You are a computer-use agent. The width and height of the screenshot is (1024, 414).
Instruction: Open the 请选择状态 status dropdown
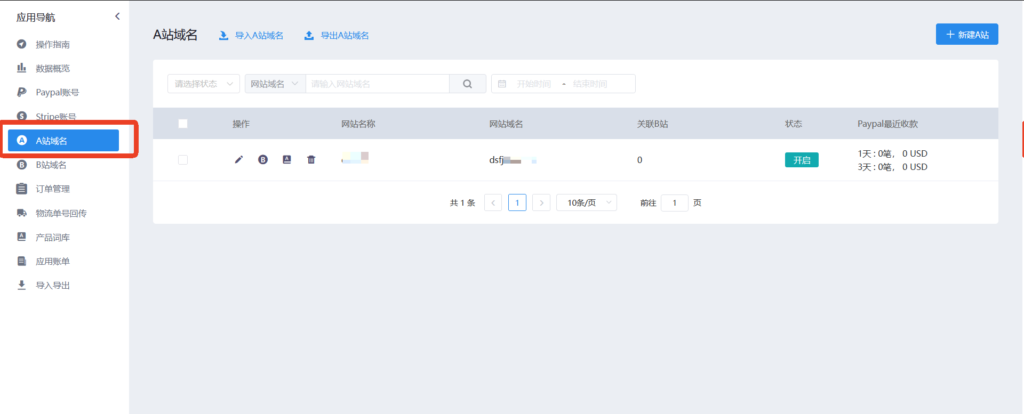tap(203, 84)
